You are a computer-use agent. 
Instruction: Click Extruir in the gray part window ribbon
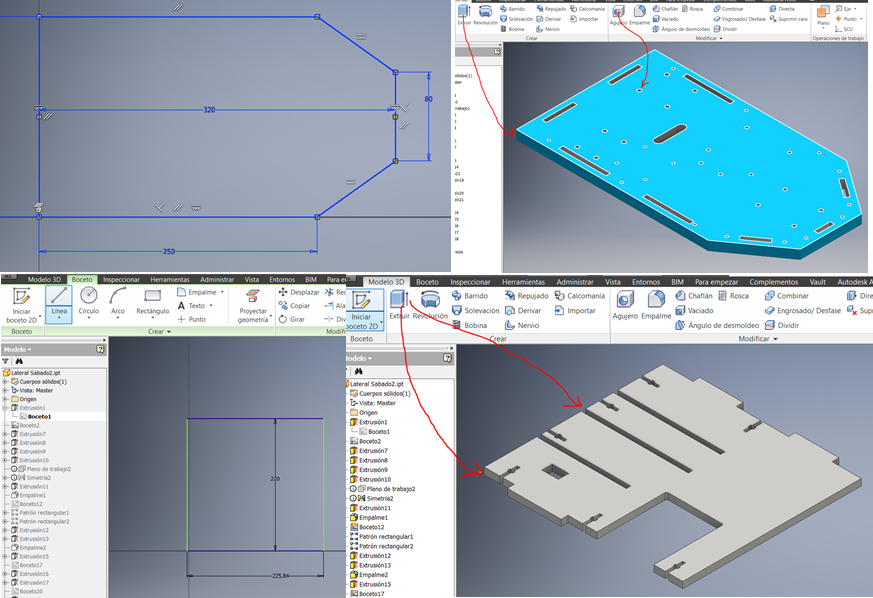[399, 306]
